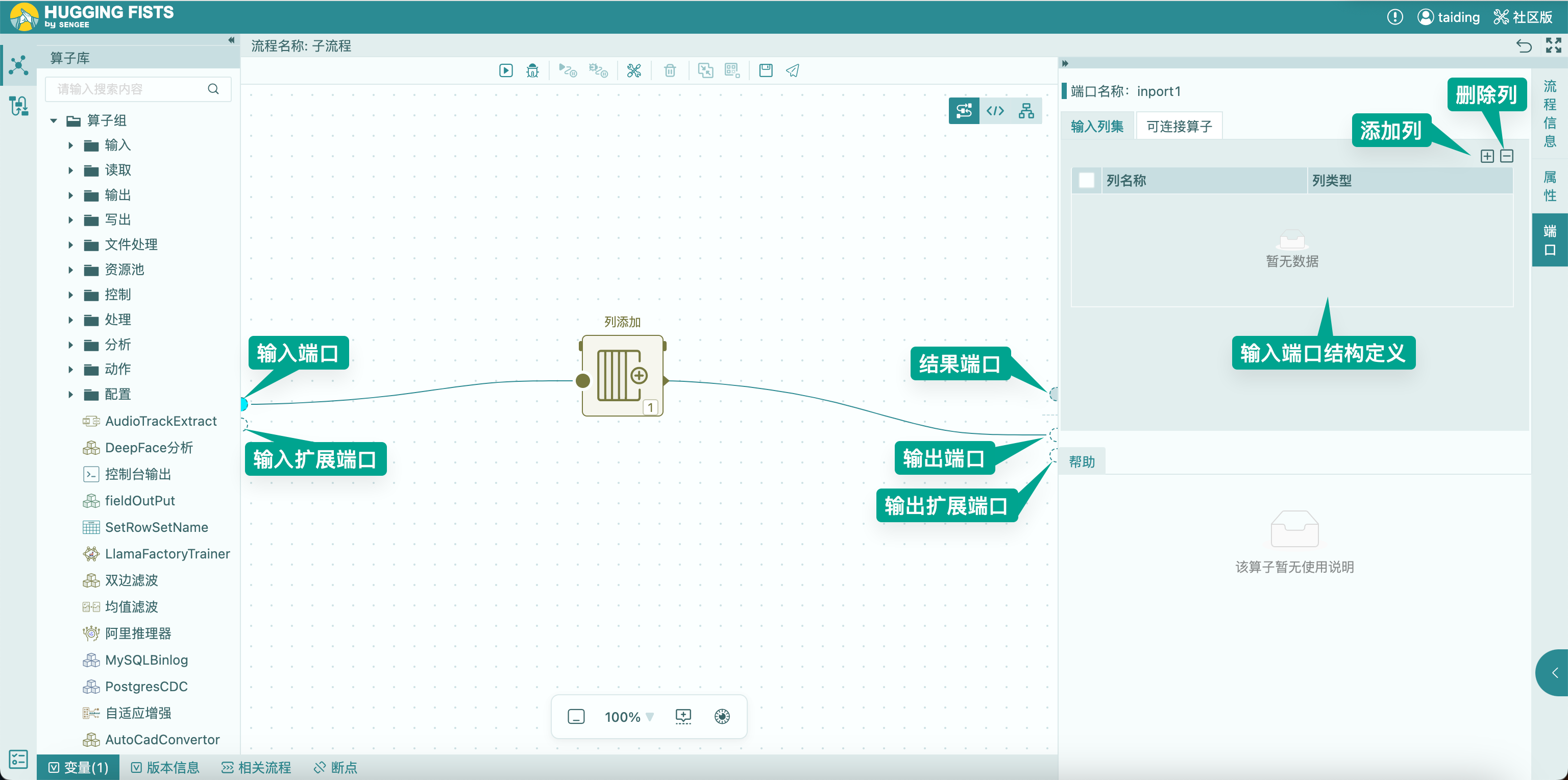Collapse the 算子组 root folder
Screen dimensions: 1568x780
[54, 120]
